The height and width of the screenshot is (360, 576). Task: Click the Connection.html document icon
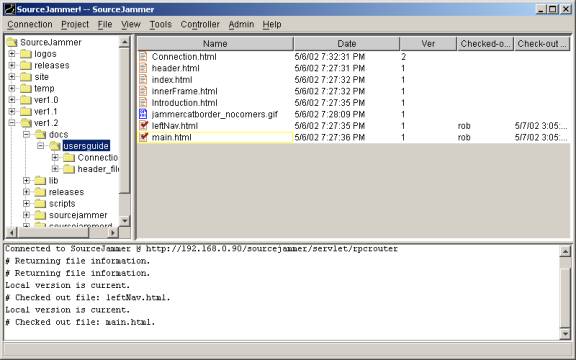pos(143,57)
